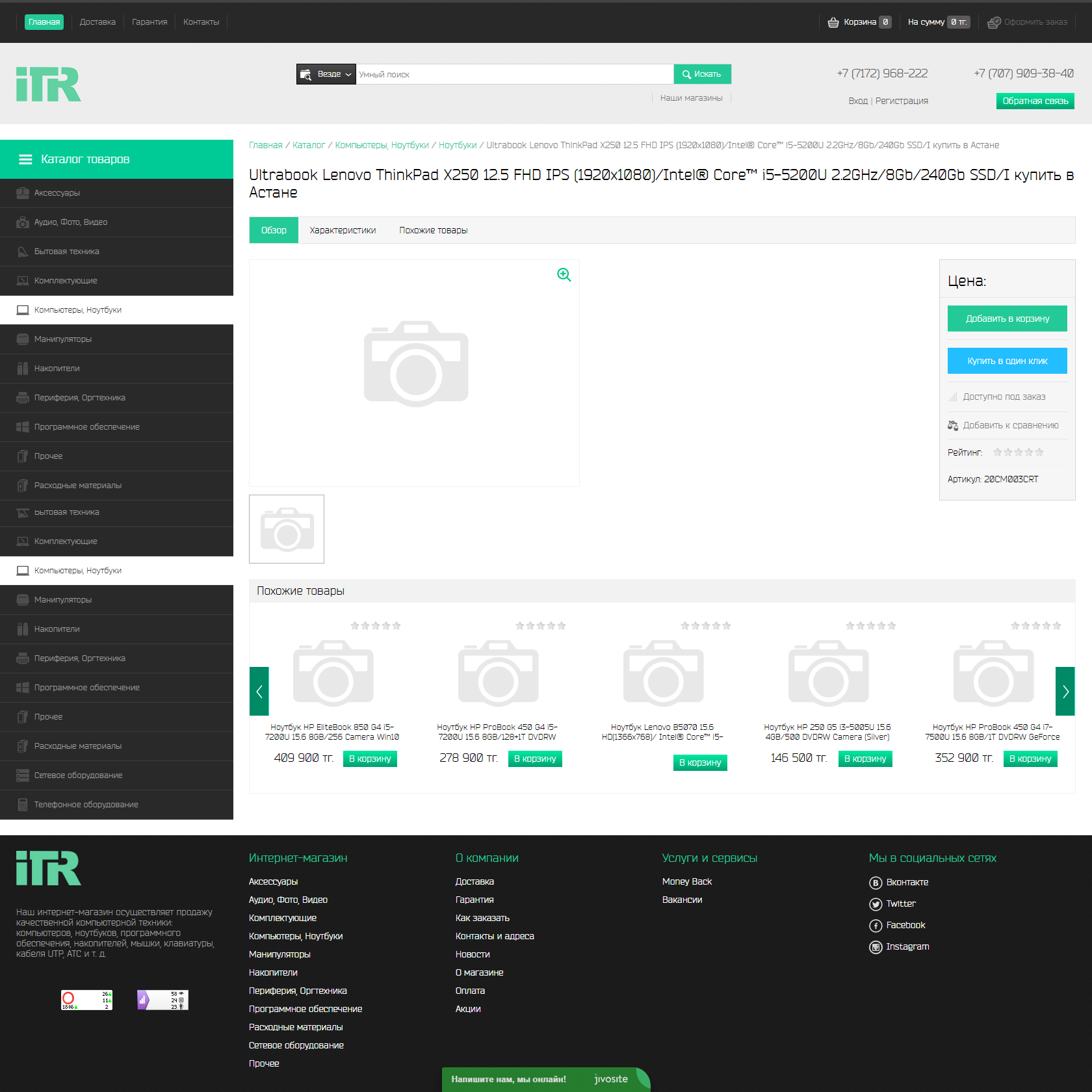Click the Аудио, Фото, Видео camera icon
Screen dimensions: 1092x1092
coord(23,222)
